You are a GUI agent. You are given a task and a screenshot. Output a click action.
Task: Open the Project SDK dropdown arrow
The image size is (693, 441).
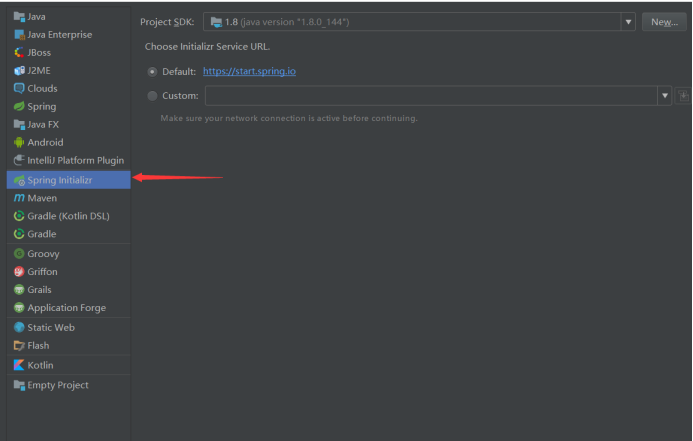click(628, 22)
